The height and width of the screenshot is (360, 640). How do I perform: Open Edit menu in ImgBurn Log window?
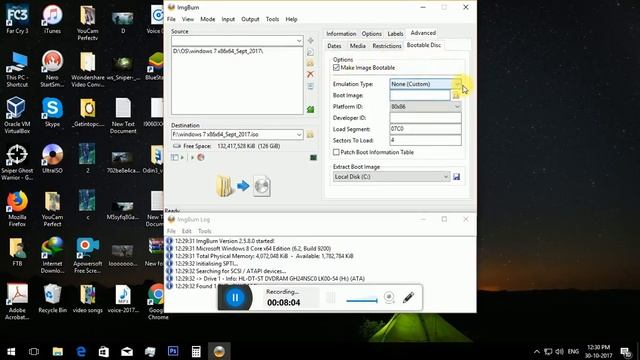click(187, 231)
